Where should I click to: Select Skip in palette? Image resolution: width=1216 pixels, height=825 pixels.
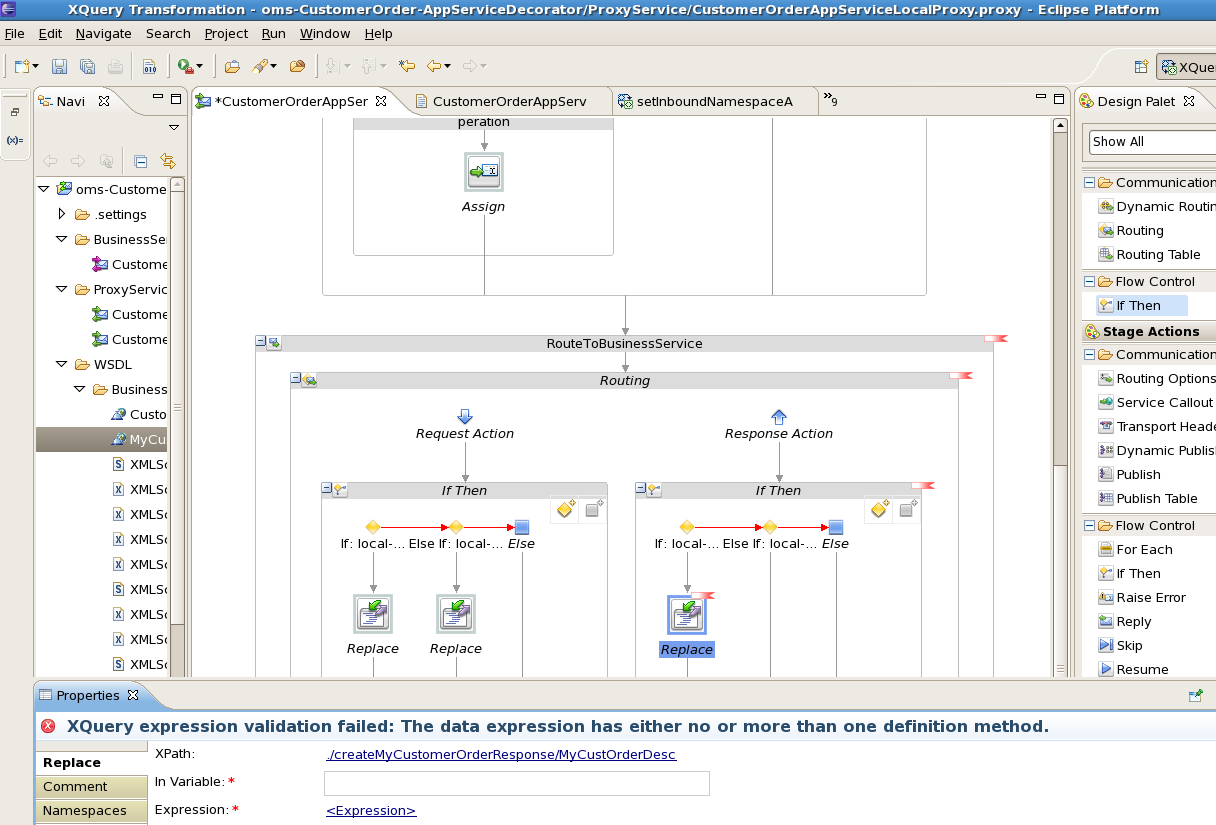click(1121, 645)
